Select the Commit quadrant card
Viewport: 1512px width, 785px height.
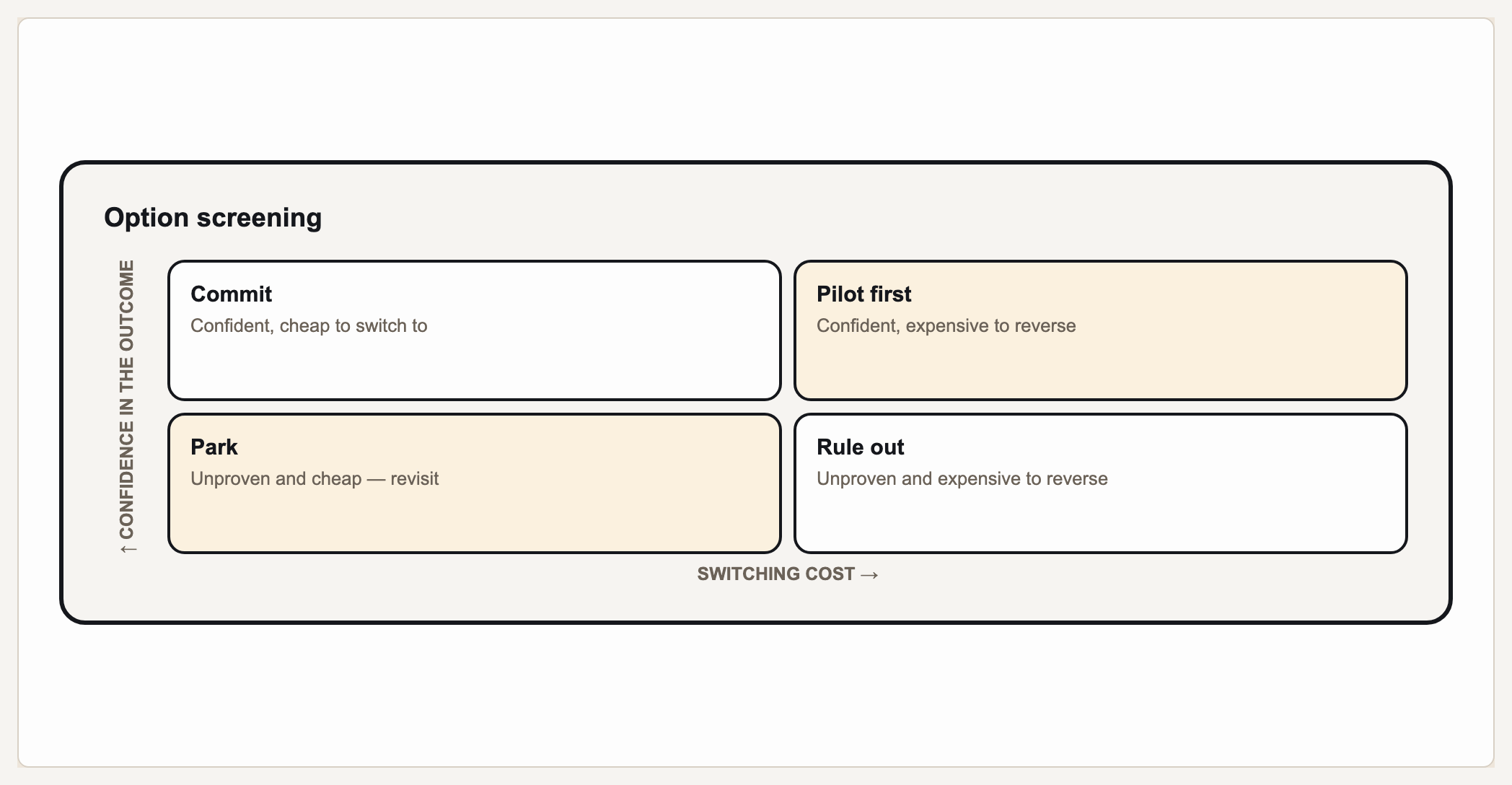pos(475,330)
